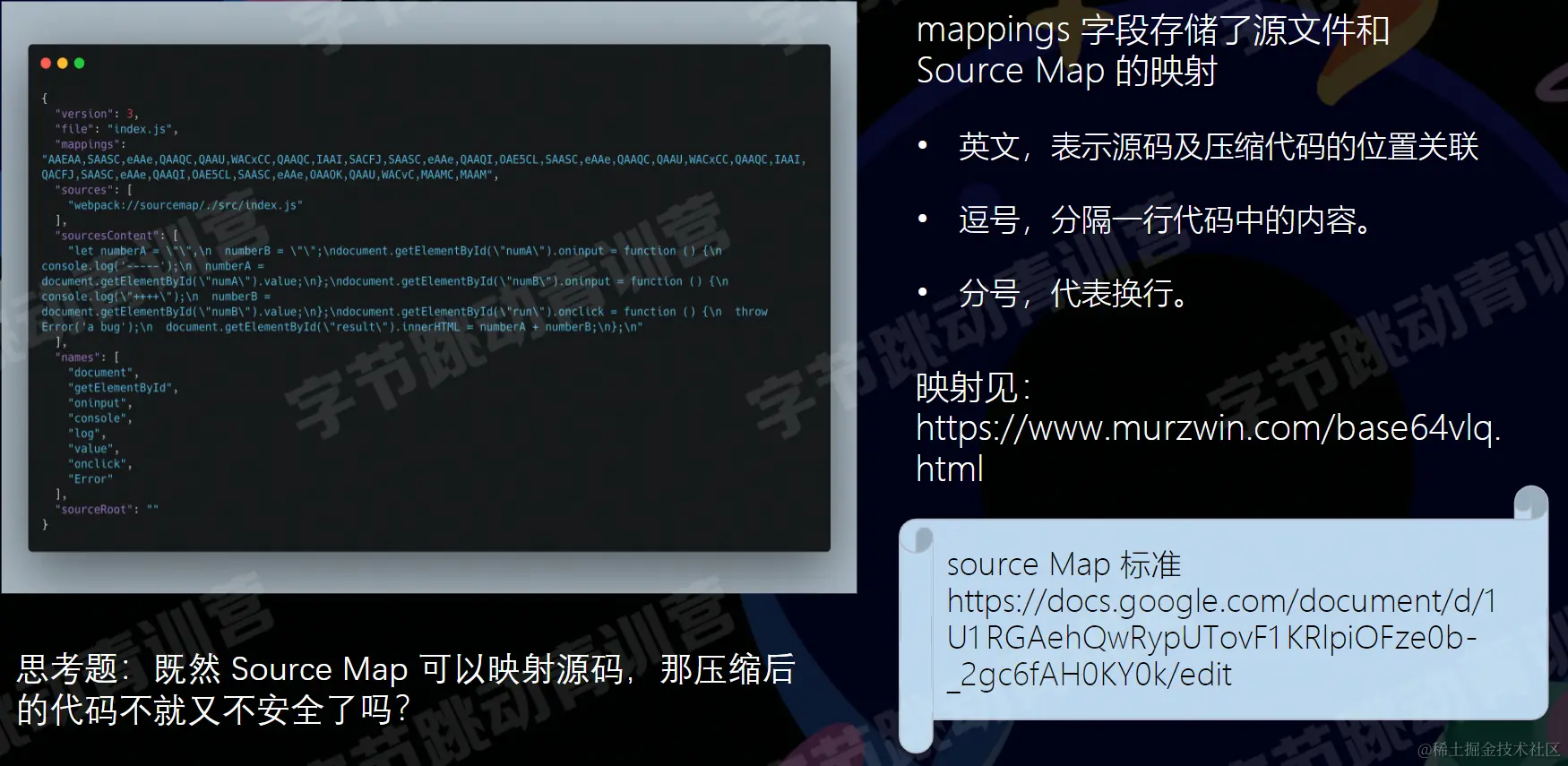Click the "log" entry in names array
This screenshot has height=766, width=1568.
tap(85, 434)
